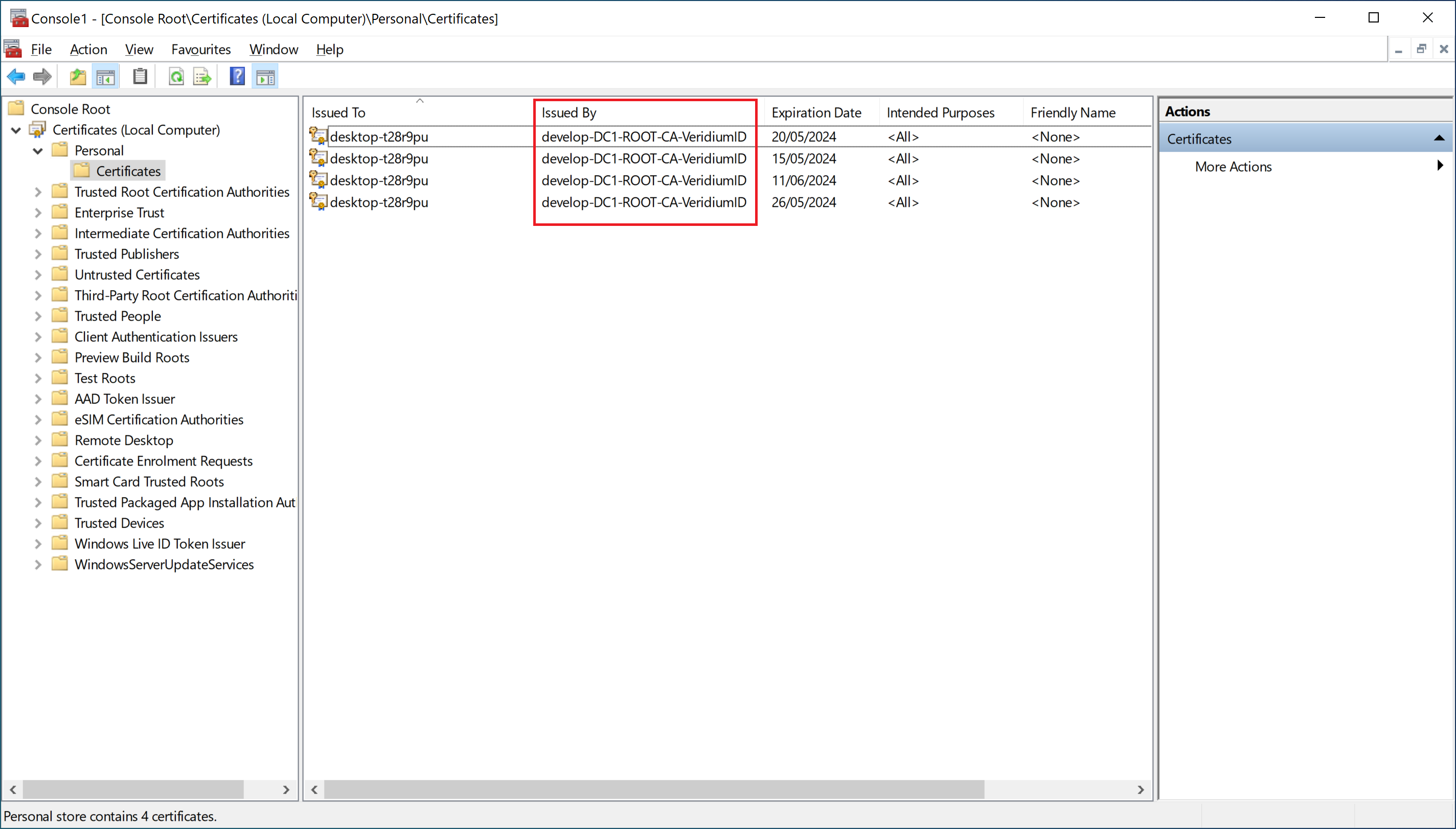This screenshot has height=829, width=1456.
Task: Sort by Expiration Date column header
Action: click(816, 113)
